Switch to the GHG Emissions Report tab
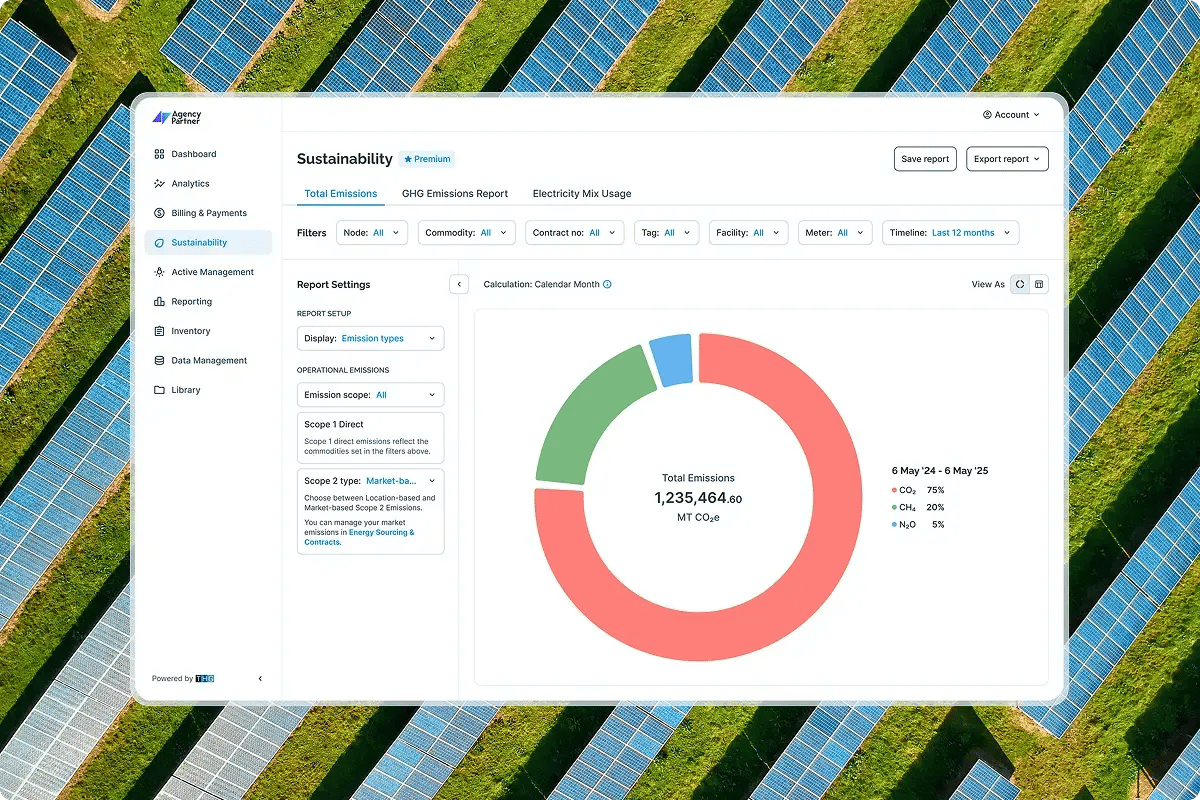Viewport: 1200px width, 800px height. [455, 193]
